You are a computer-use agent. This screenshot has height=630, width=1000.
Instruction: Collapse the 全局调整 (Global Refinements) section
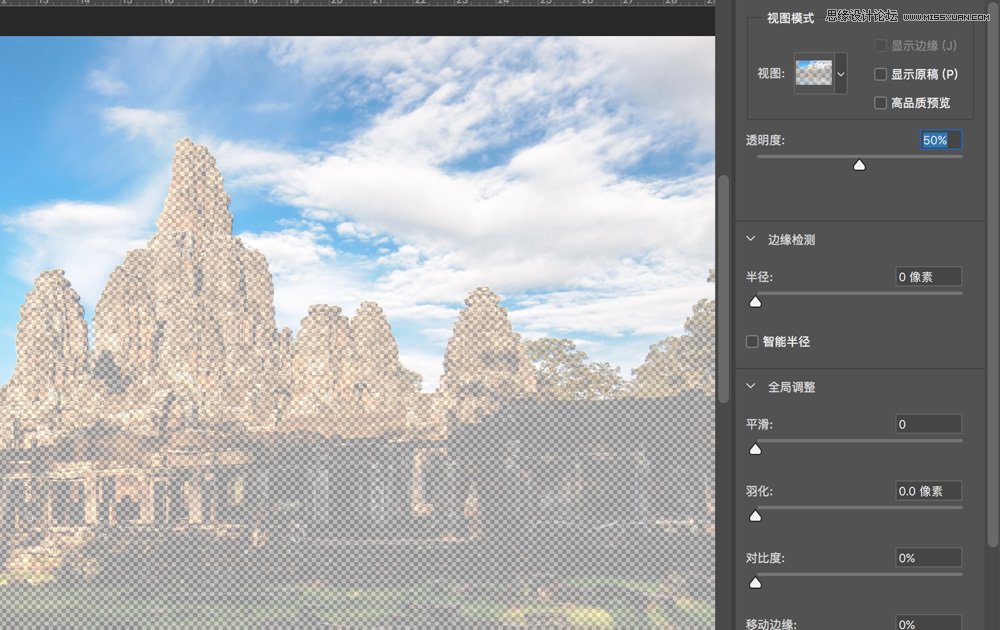click(x=749, y=386)
